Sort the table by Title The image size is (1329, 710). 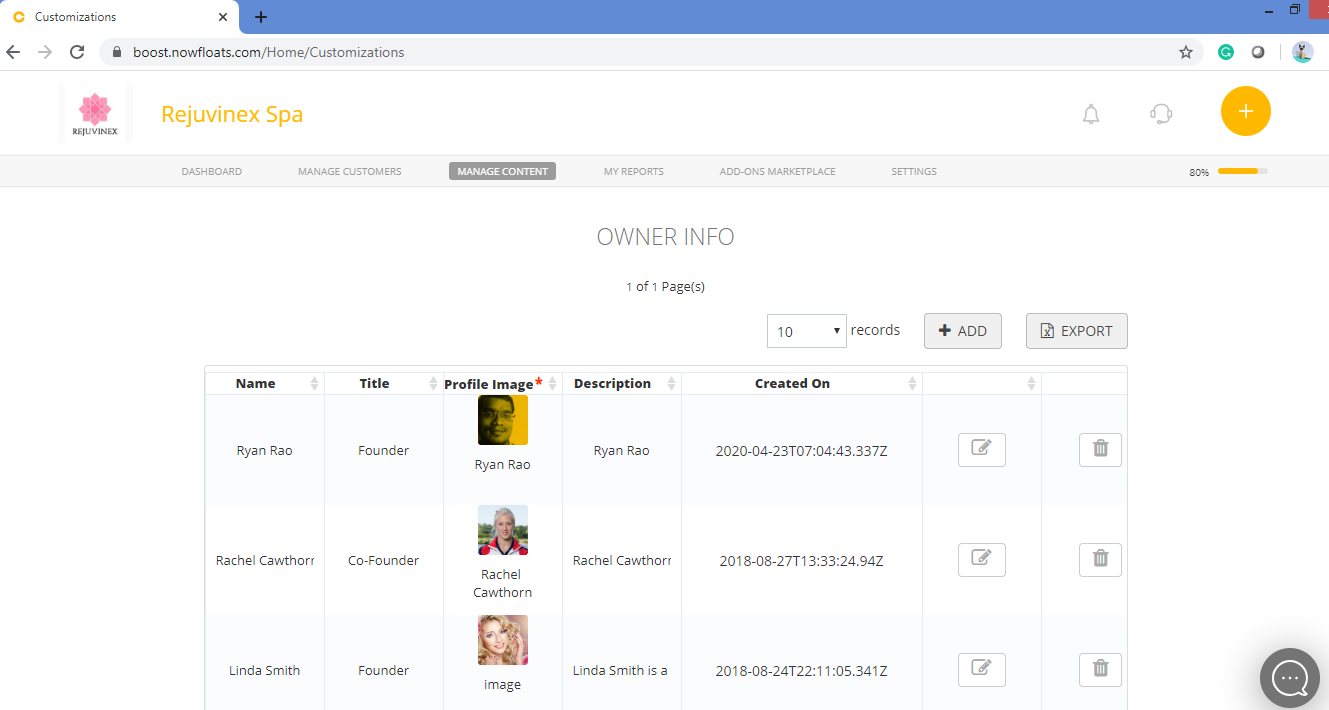pyautogui.click(x=383, y=383)
